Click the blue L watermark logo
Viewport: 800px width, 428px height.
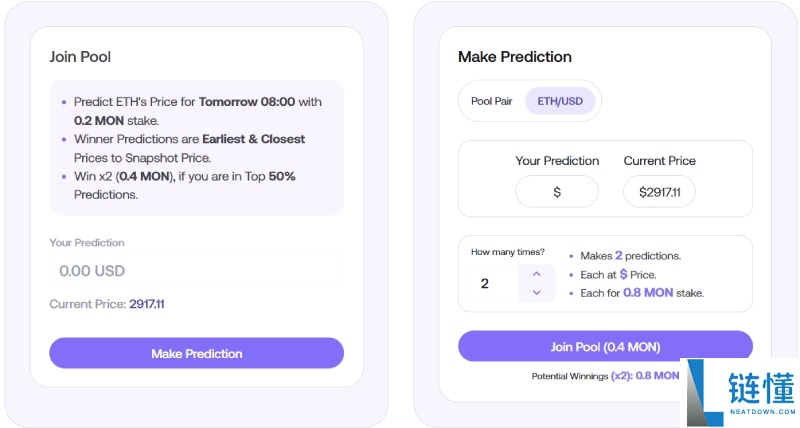point(704,393)
